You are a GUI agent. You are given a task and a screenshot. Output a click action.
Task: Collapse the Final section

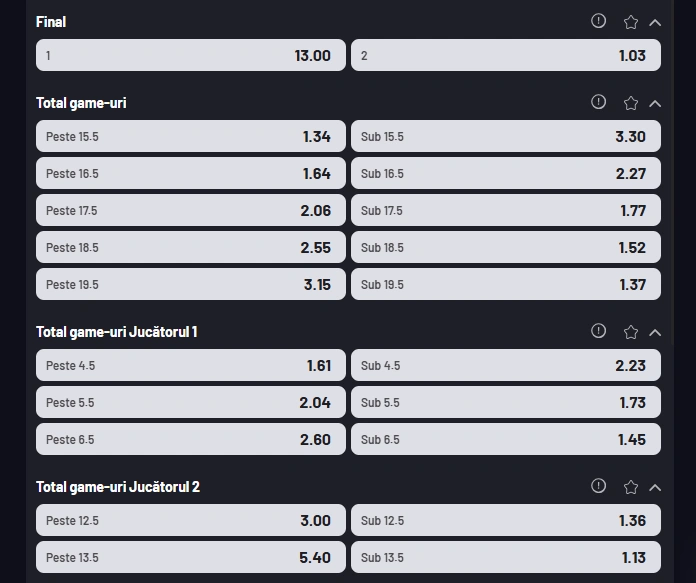click(x=655, y=23)
